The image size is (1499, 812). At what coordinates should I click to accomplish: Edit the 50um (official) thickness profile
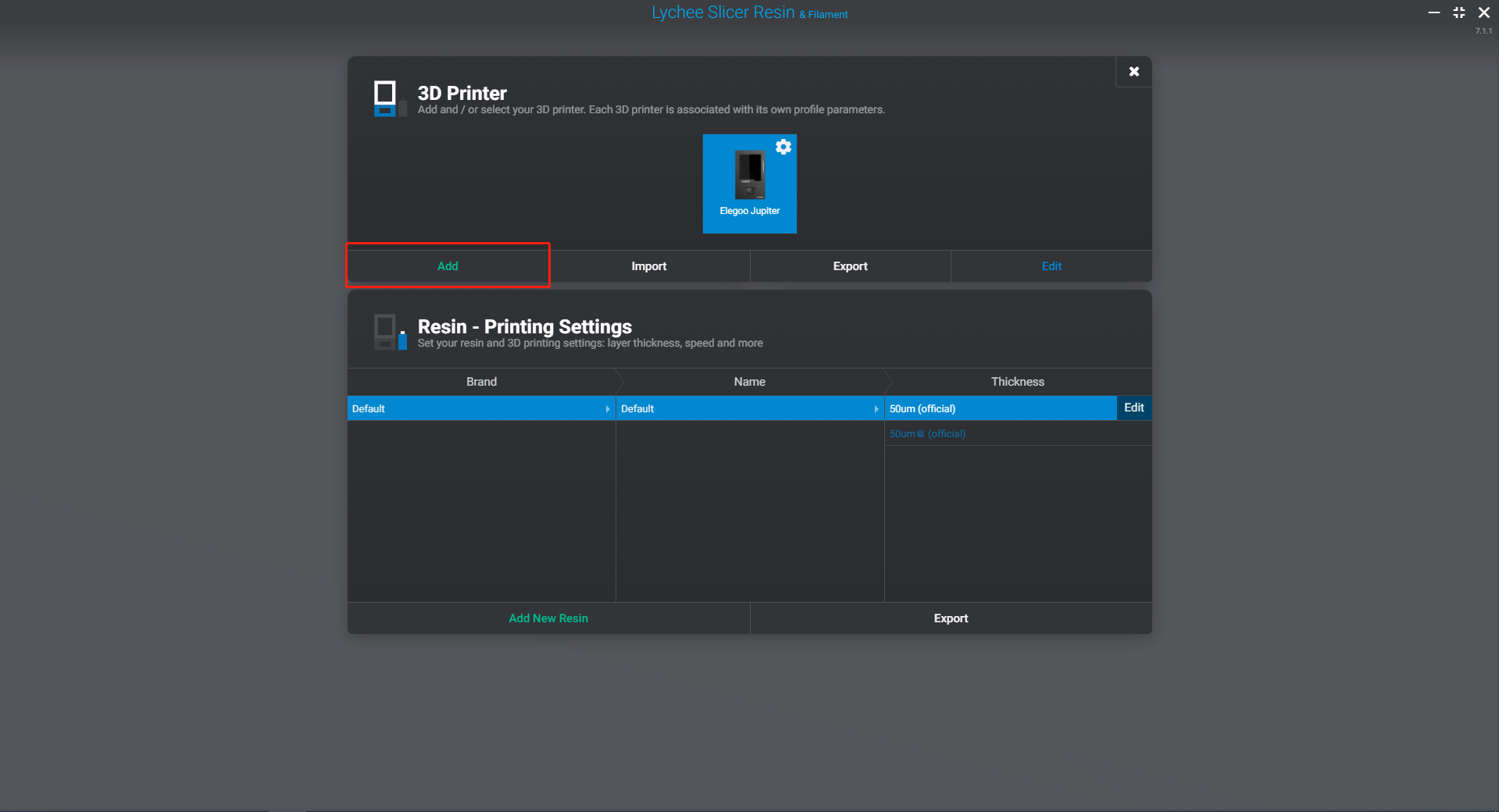tap(1133, 408)
